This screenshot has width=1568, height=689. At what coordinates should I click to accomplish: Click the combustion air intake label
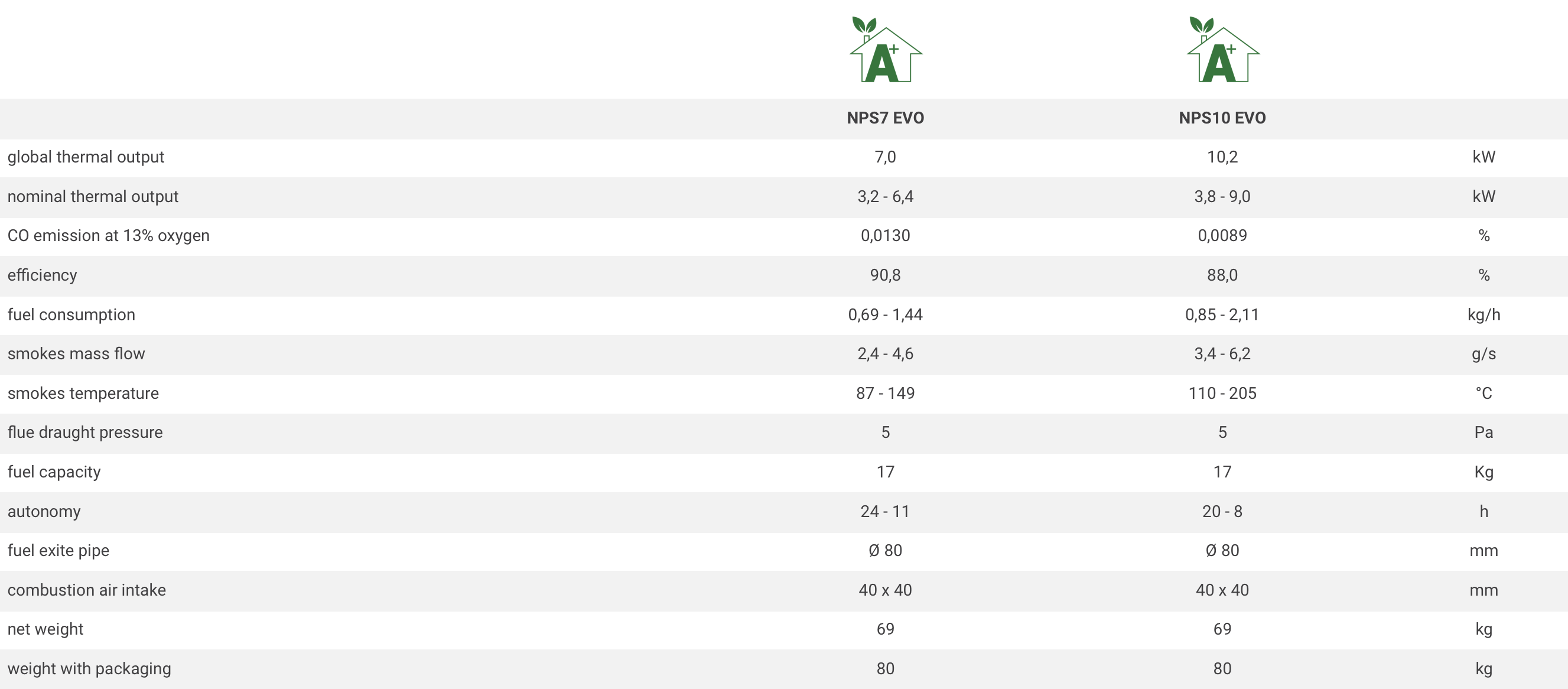pos(86,590)
